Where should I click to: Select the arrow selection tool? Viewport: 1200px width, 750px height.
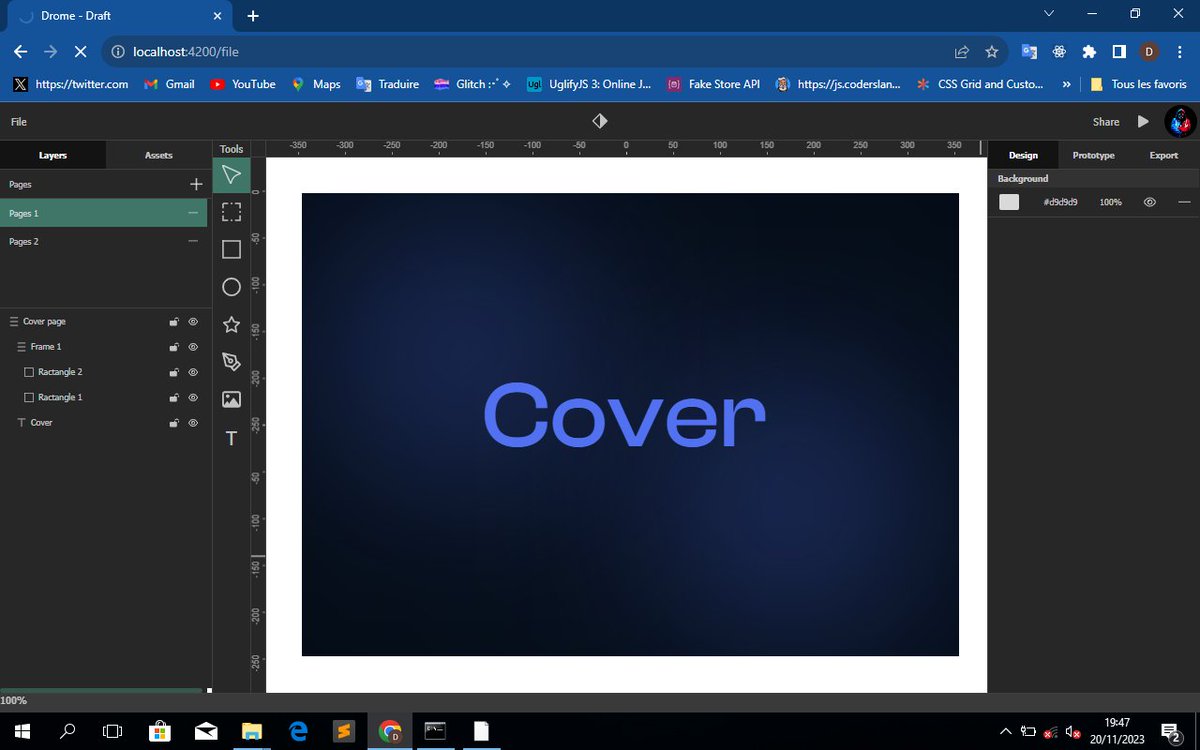click(231, 174)
